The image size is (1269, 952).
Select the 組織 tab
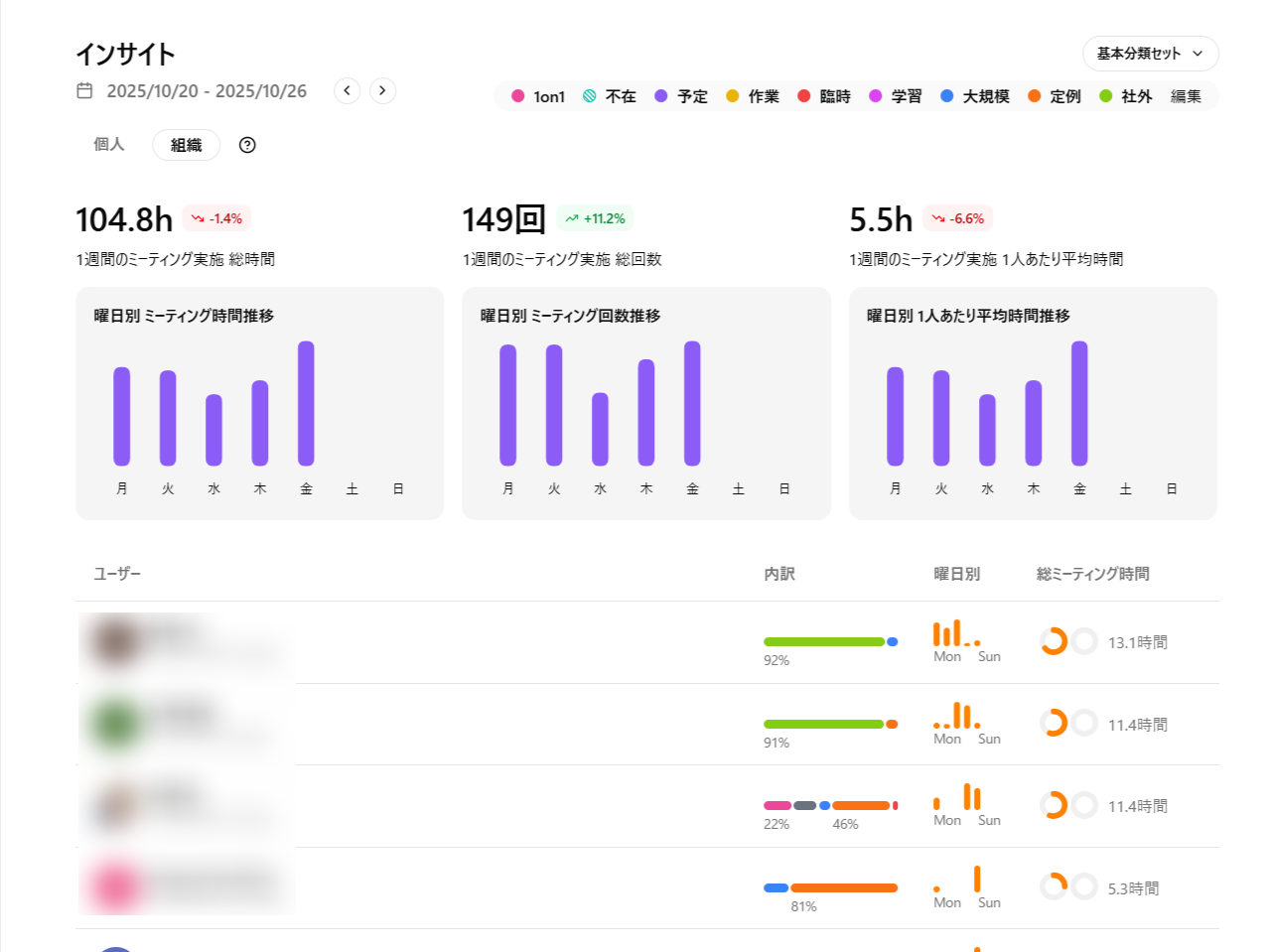pyautogui.click(x=186, y=145)
